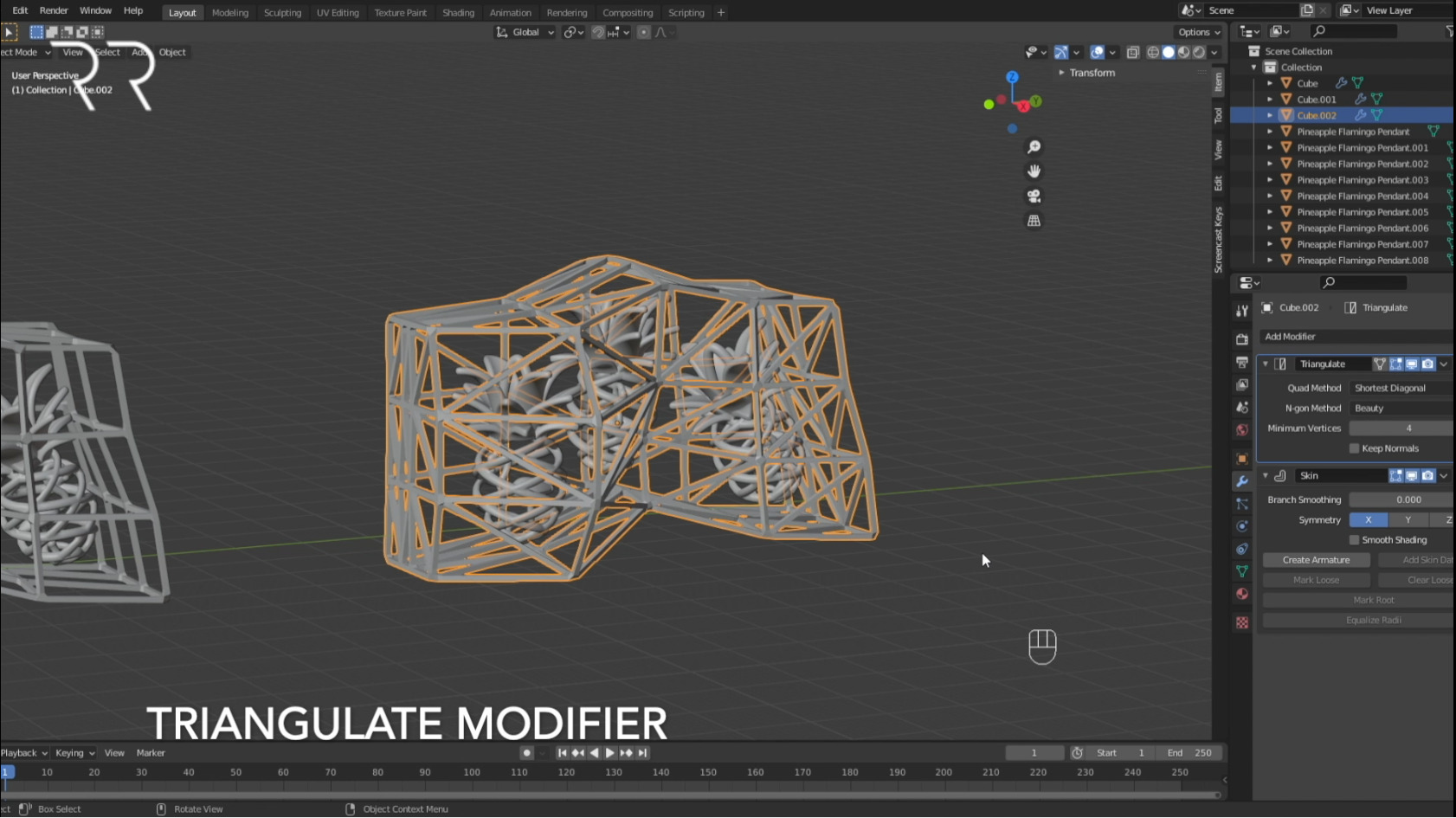Switch perspective/orthographic grid icon
Screen dimensions: 1456x818
coord(1034,221)
